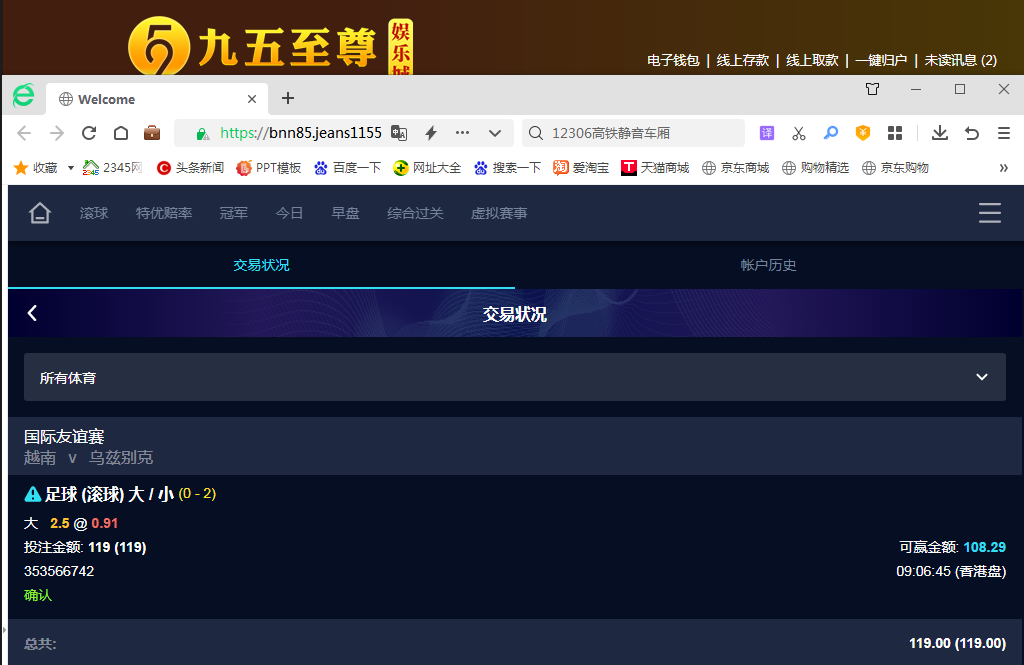This screenshot has width=1024, height=665.
Task: Click the browser forward arrow
Action: [x=57, y=133]
